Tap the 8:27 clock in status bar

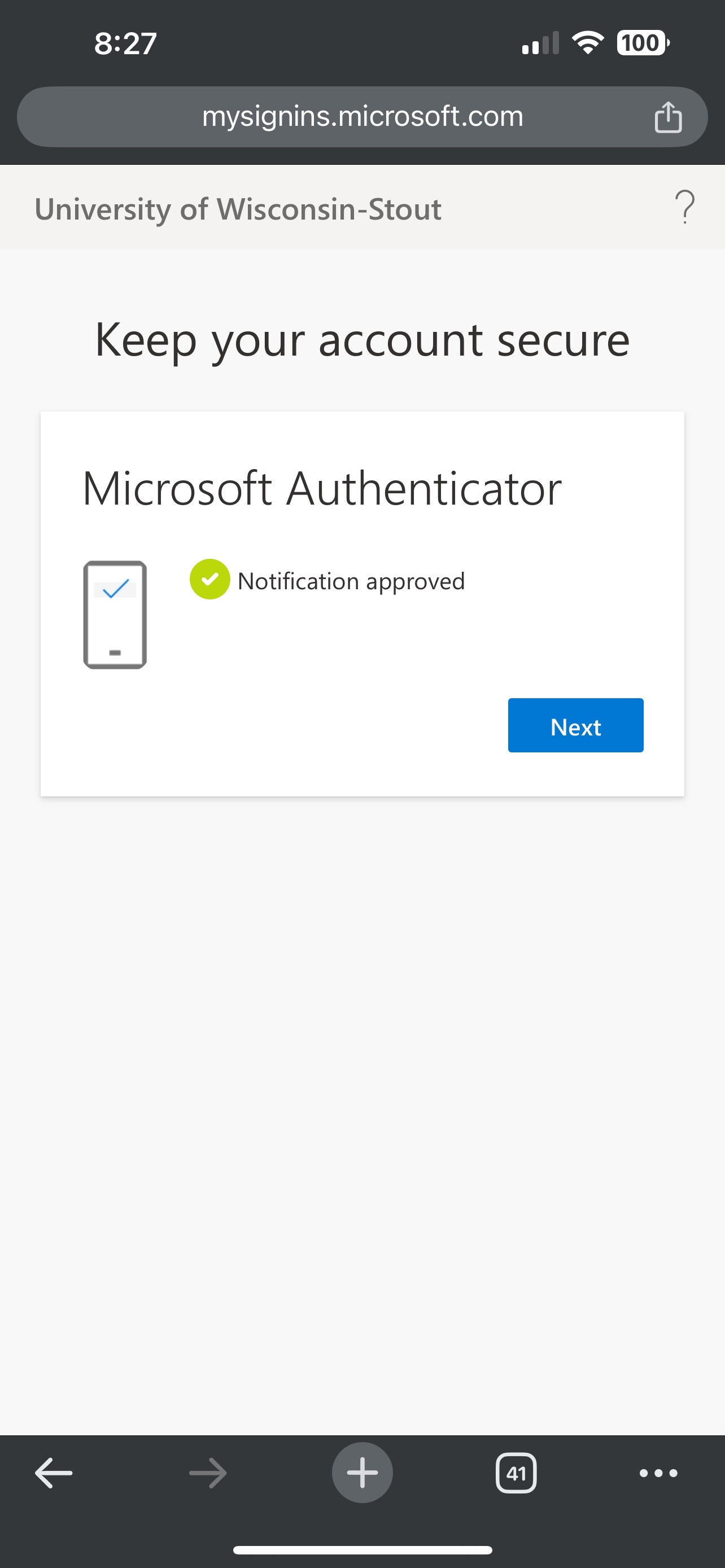pos(125,44)
